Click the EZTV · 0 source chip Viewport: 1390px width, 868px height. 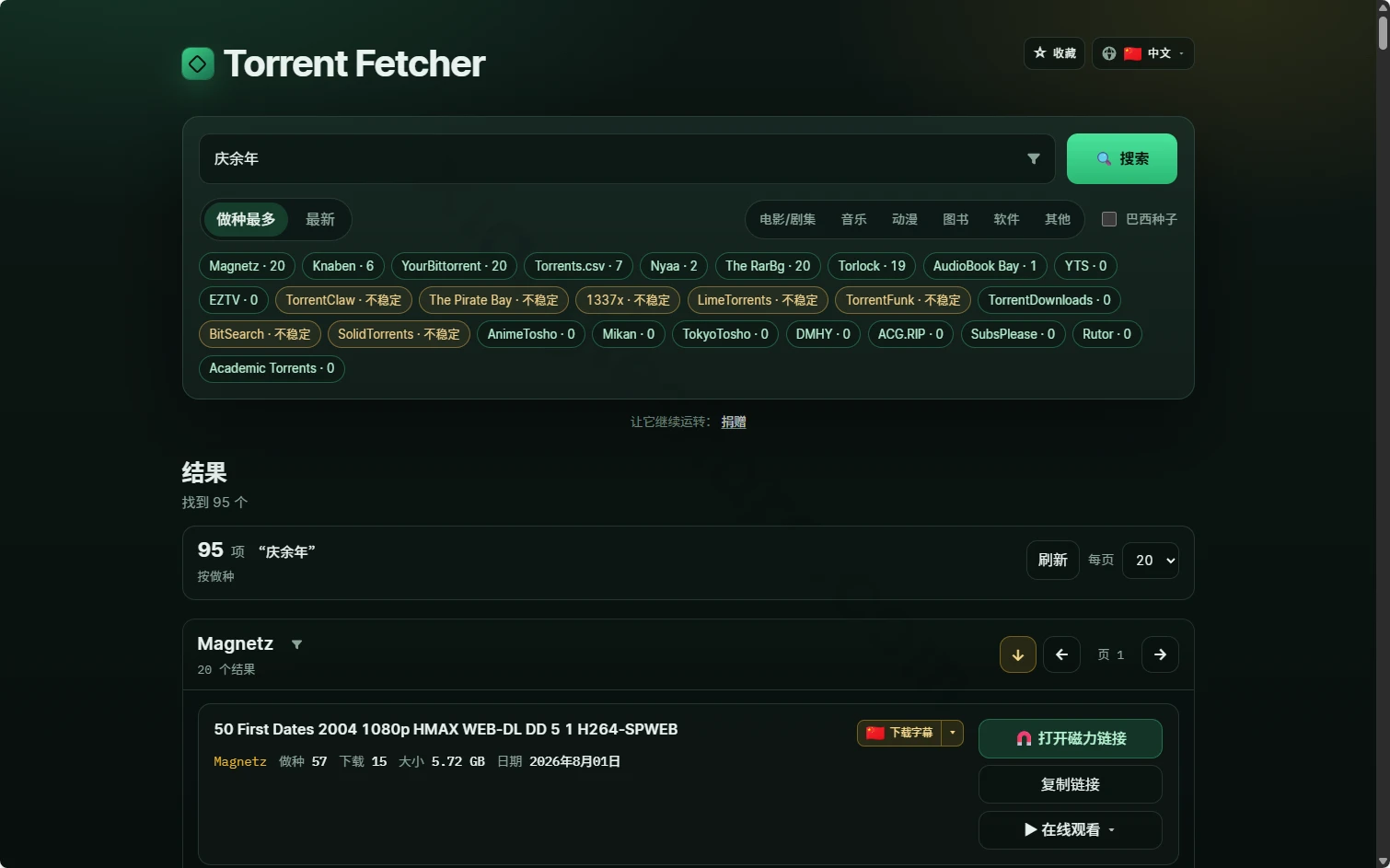coord(234,300)
